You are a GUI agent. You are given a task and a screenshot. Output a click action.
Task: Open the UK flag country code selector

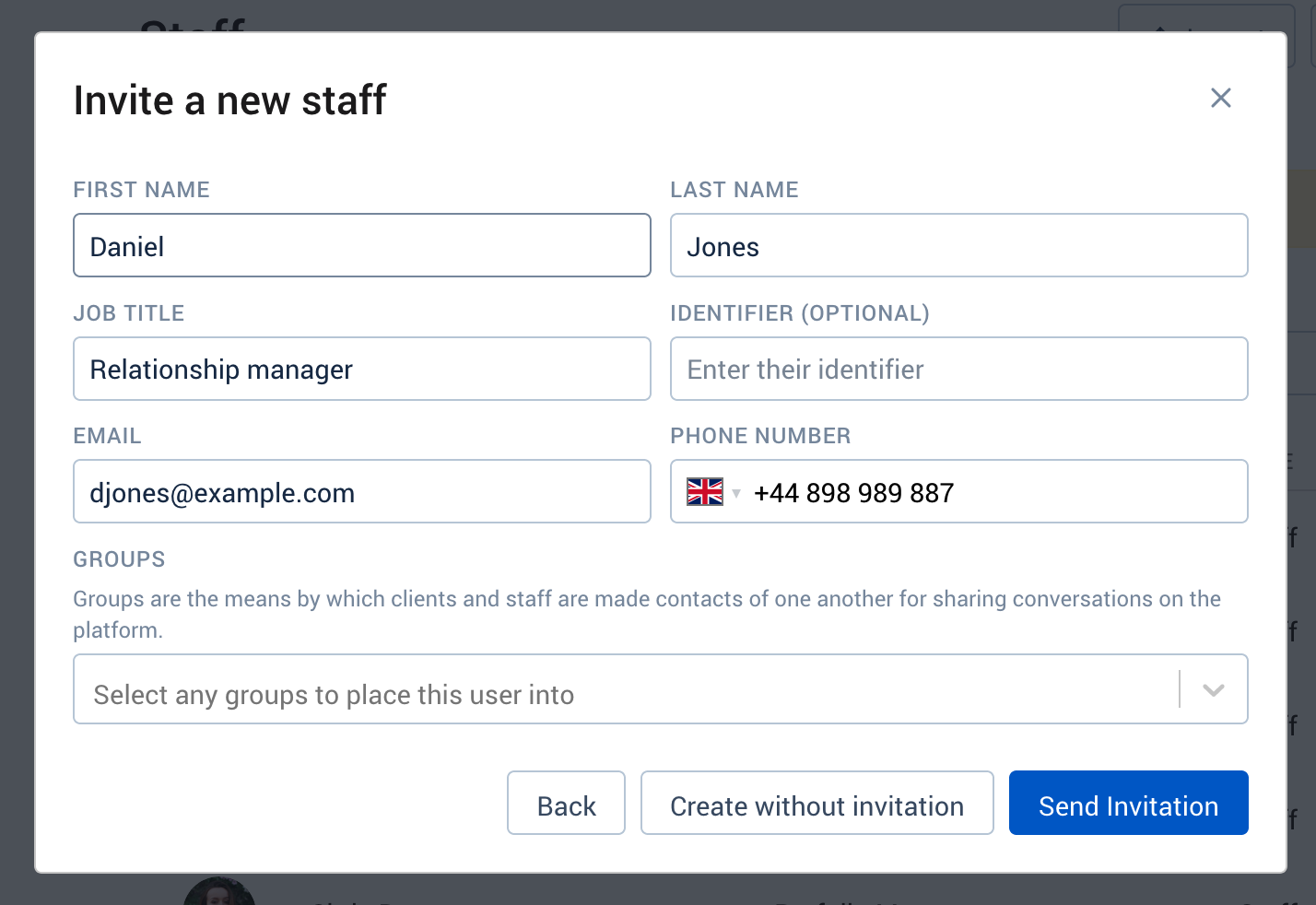[x=713, y=492]
